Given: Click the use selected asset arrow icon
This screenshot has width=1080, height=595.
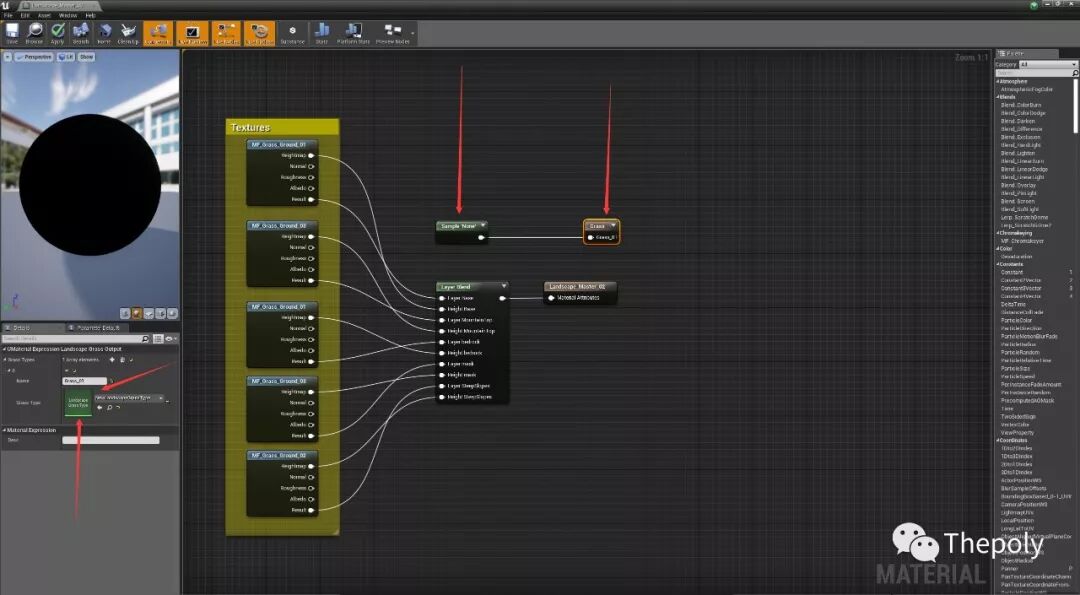Looking at the screenshot, I should (100, 408).
